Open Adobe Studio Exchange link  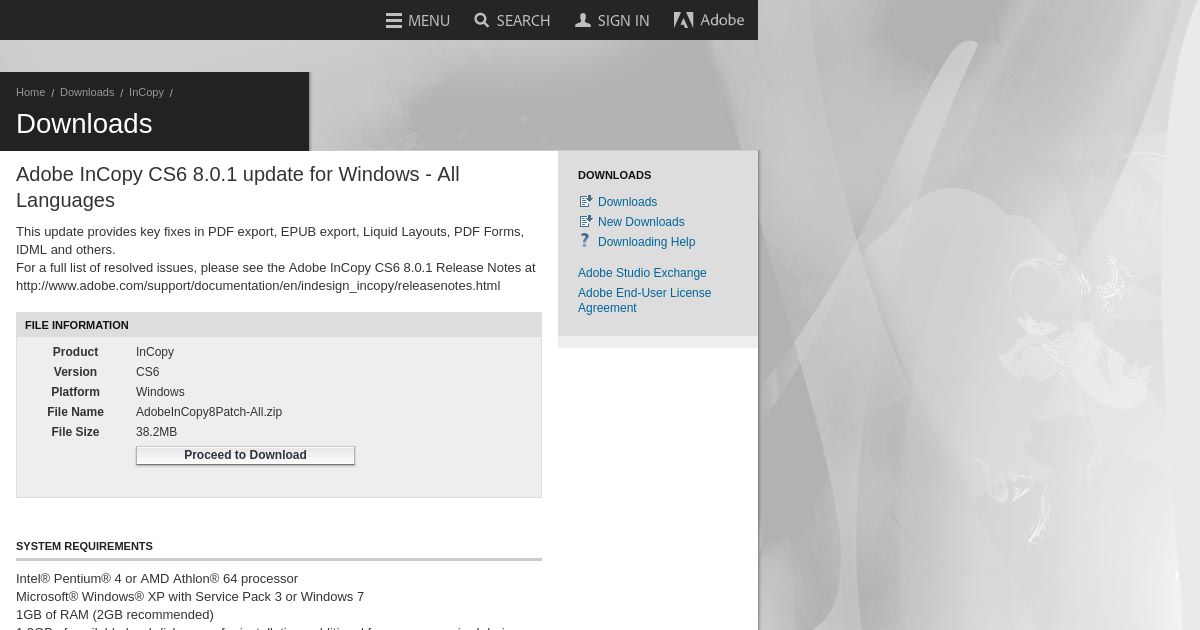(642, 273)
